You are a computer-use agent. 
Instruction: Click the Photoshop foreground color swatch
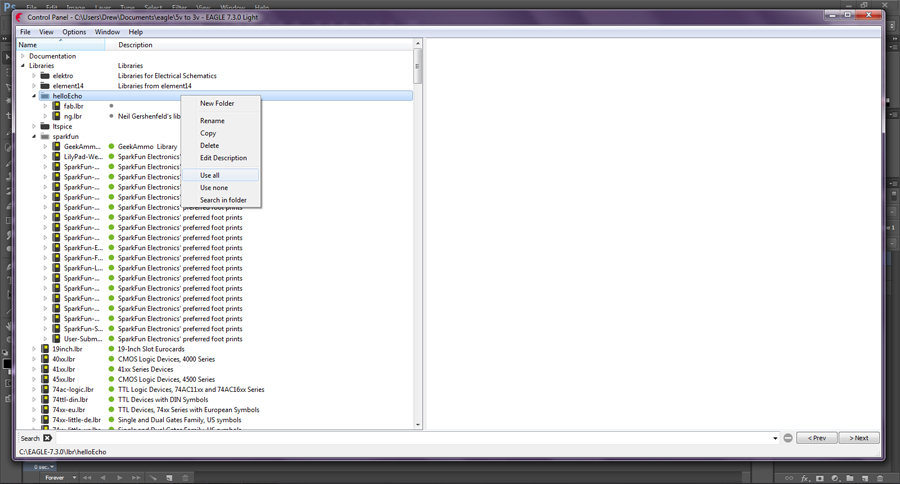[x=6, y=364]
